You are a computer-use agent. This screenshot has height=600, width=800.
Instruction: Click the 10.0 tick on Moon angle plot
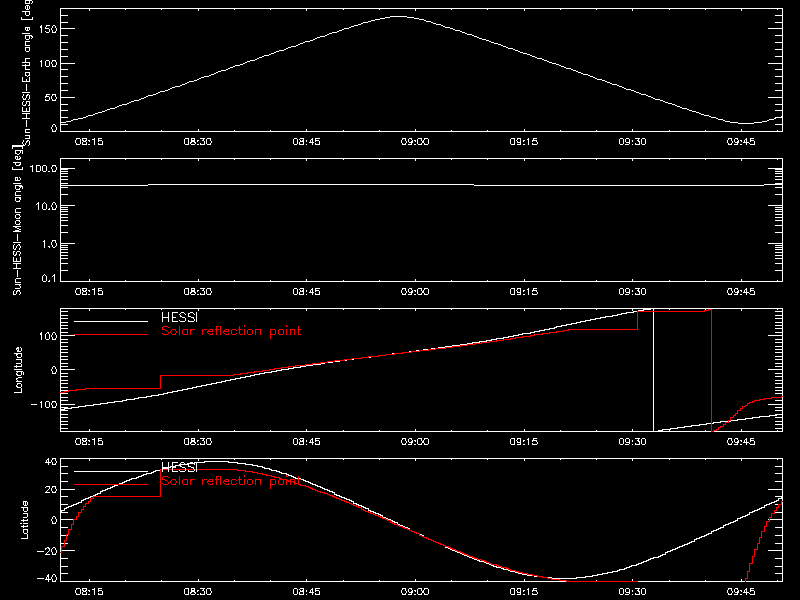[46, 206]
